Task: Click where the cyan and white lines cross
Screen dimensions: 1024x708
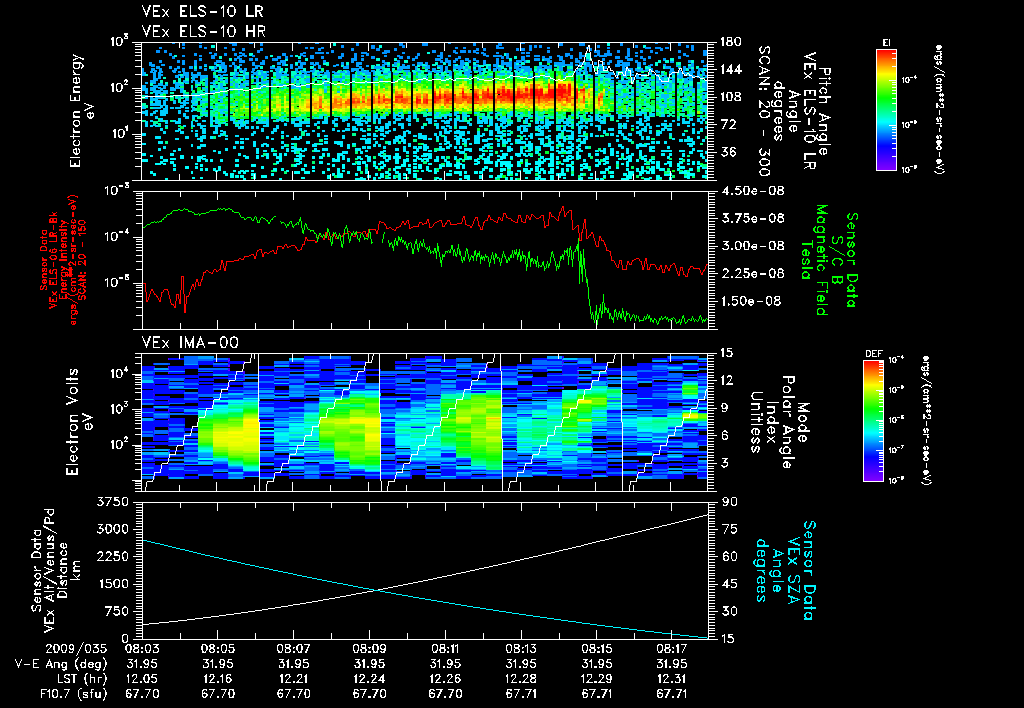Action: (x=377, y=590)
